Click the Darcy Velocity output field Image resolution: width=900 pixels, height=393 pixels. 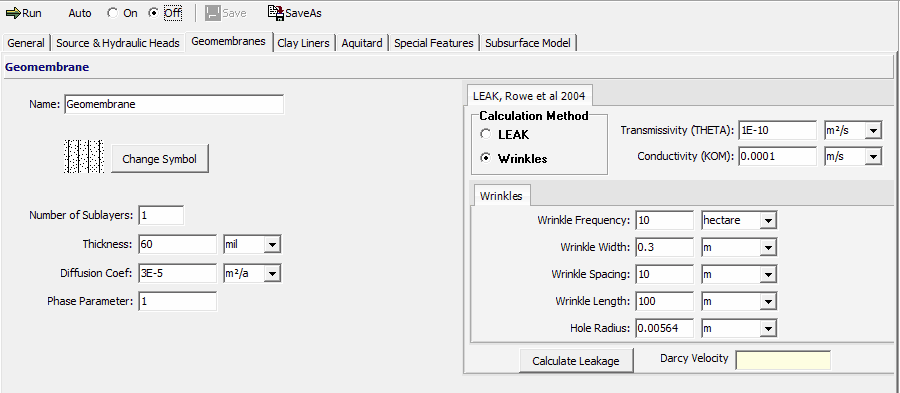783,360
